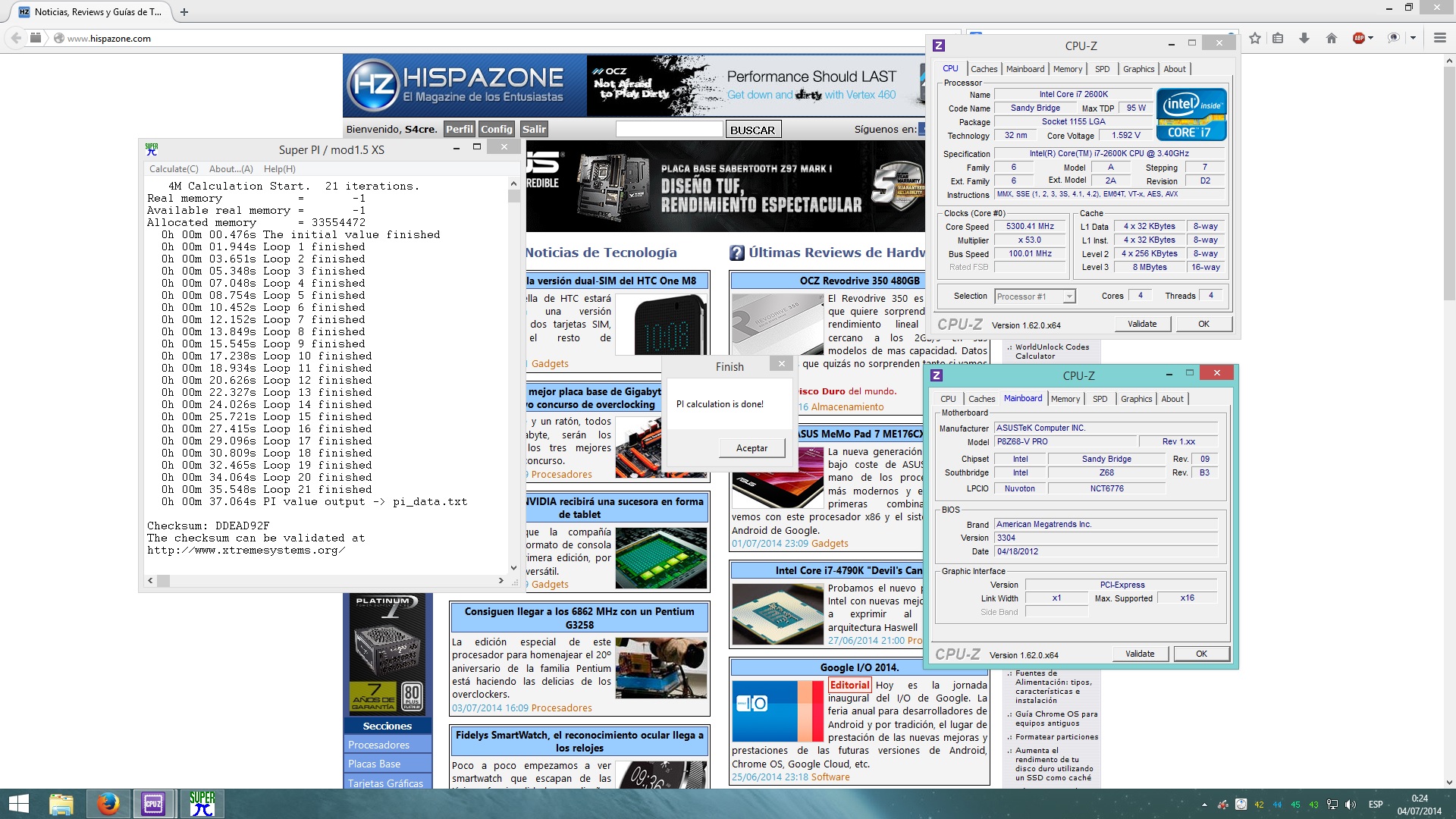
Task: Click the globe site identity icon
Action: click(58, 39)
